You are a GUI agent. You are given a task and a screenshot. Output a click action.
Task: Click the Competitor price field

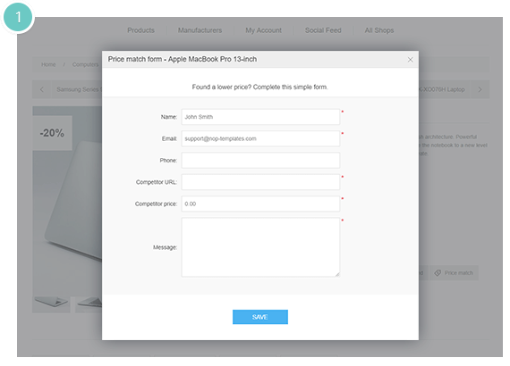(x=260, y=204)
